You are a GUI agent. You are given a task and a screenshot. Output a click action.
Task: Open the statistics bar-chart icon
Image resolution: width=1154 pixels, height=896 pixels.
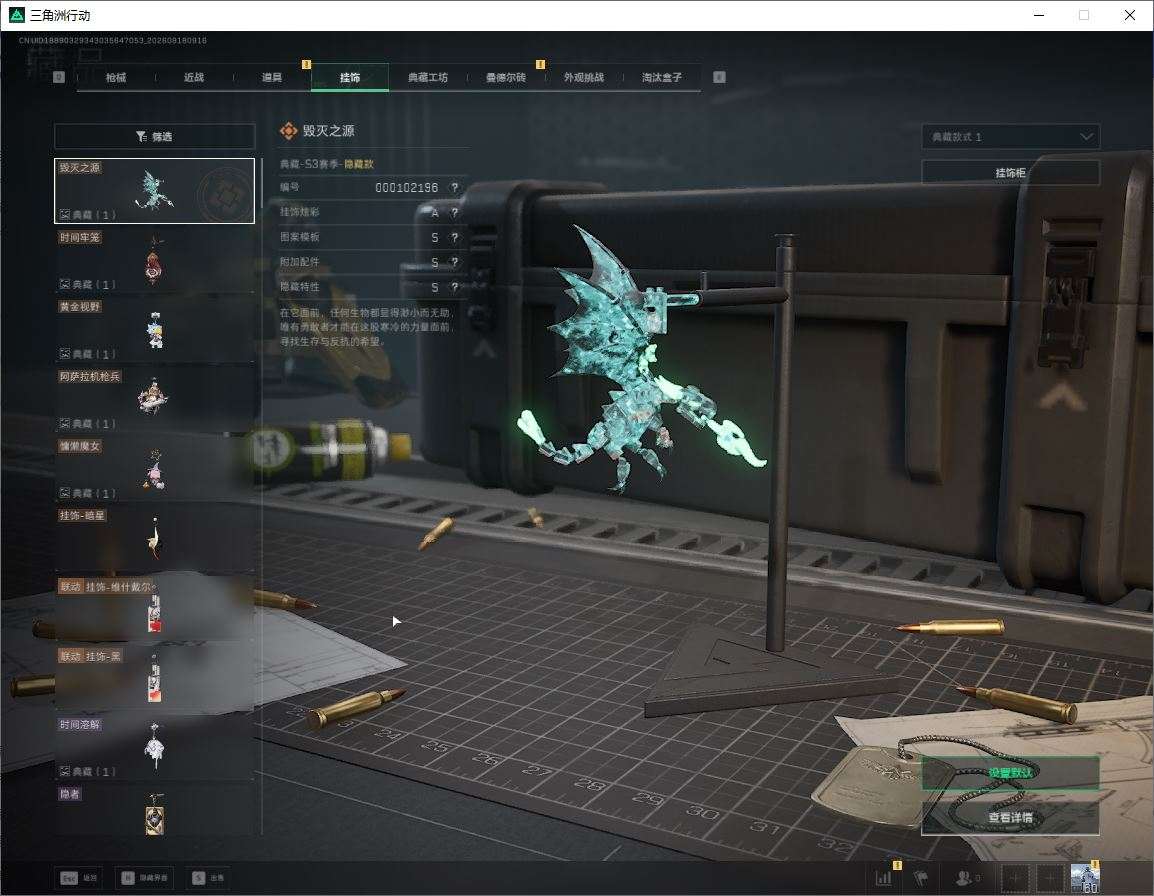click(884, 878)
